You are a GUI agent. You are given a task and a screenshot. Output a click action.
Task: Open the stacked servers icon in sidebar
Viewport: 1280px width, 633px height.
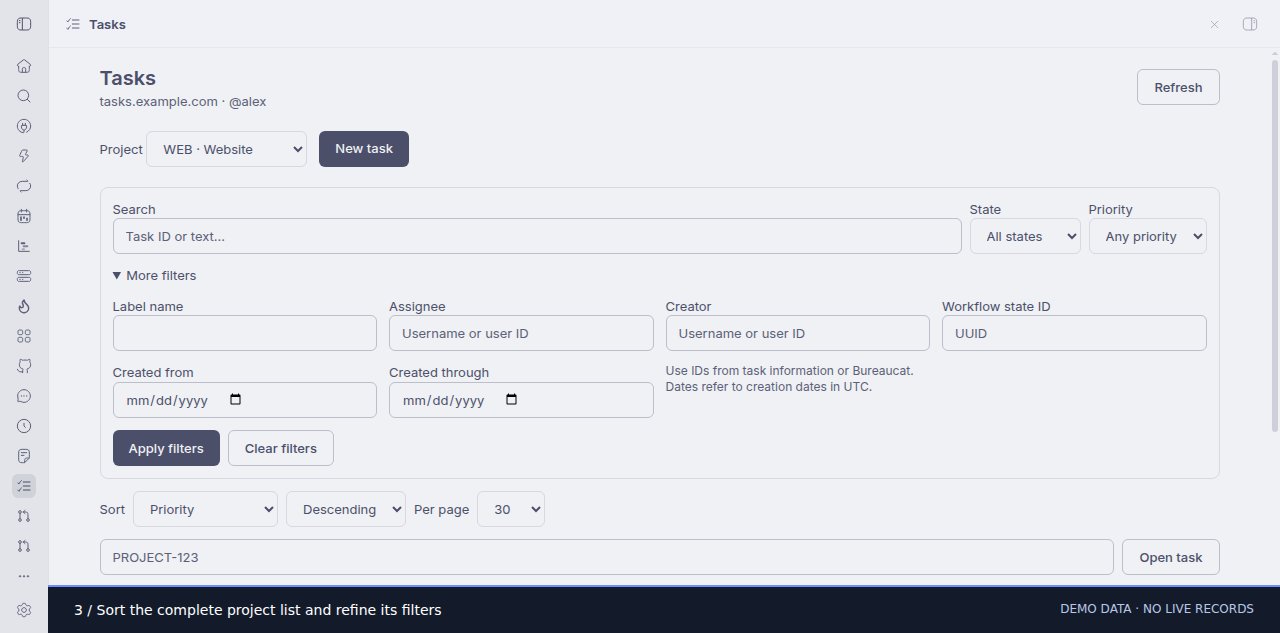pyautogui.click(x=24, y=276)
